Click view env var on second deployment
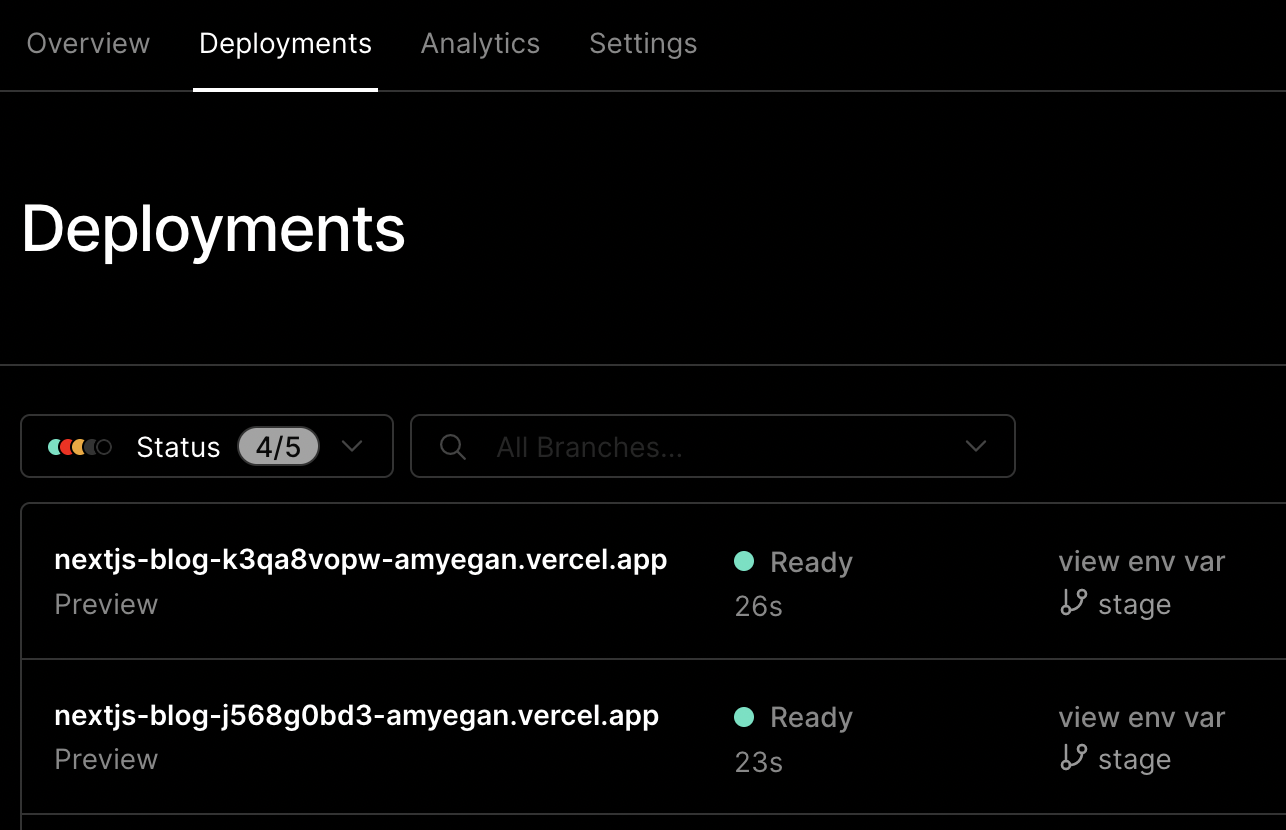Viewport: 1286px width, 830px height. click(1141, 717)
